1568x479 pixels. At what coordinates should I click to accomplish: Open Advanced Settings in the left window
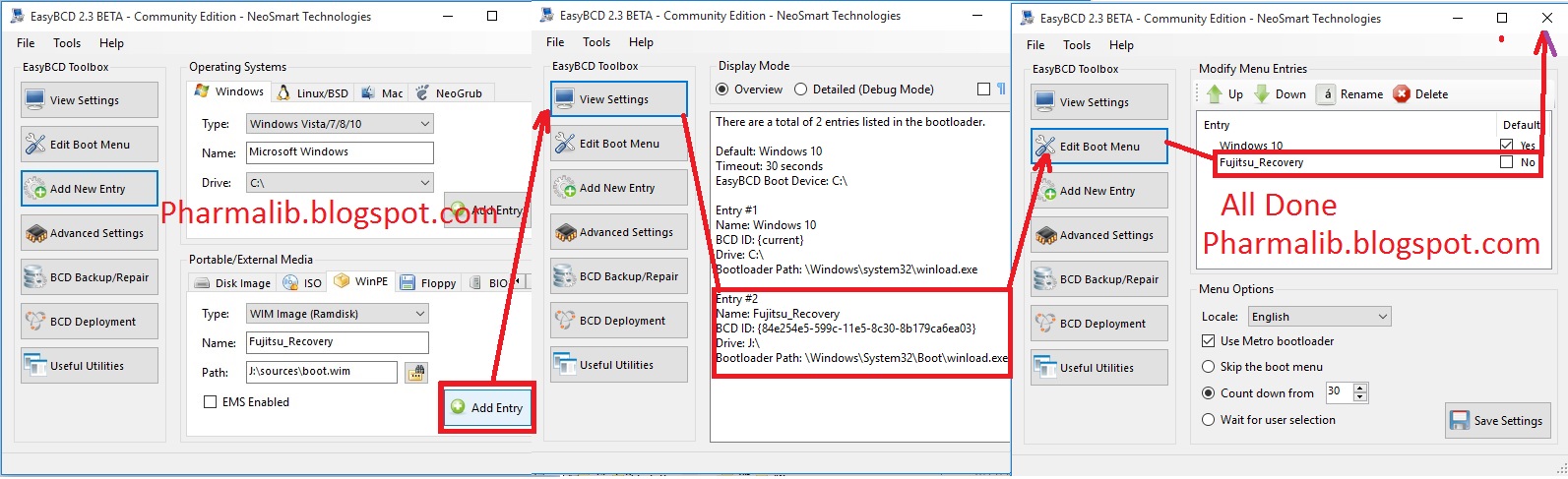pyautogui.click(x=90, y=233)
